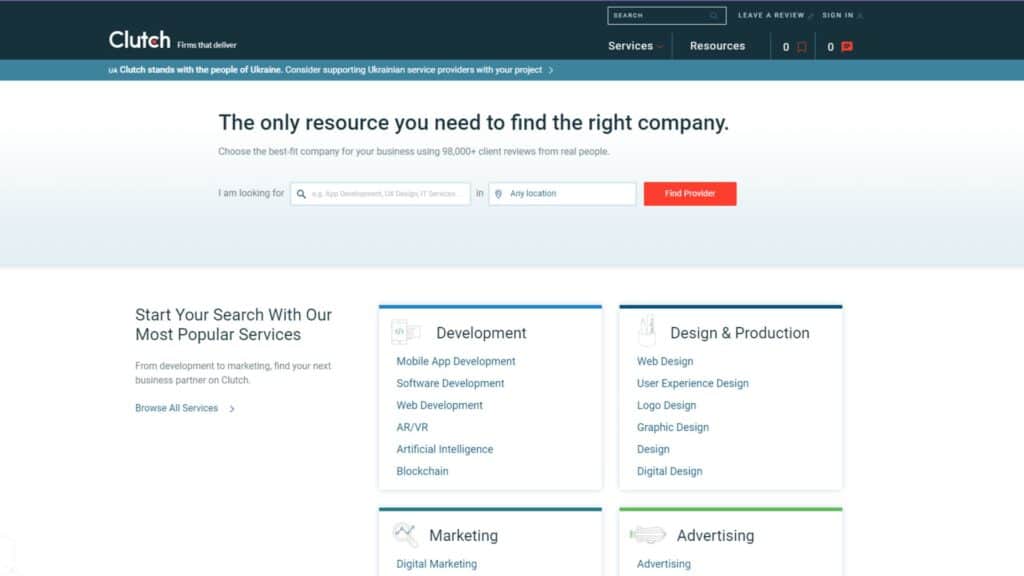
Task: Click Leave a Review link
Action: (x=771, y=15)
